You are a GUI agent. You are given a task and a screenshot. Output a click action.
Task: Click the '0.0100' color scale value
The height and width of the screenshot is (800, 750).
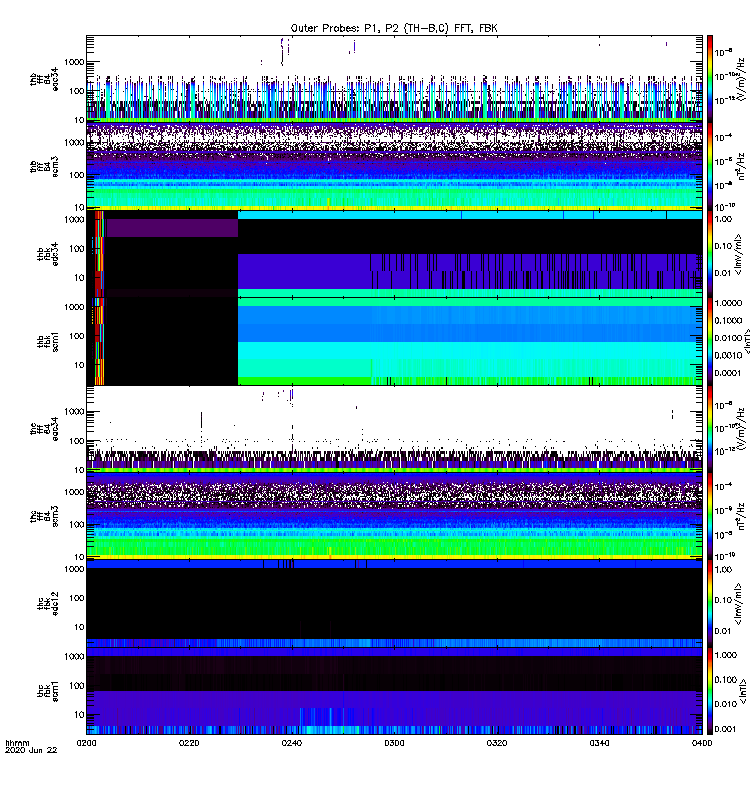tap(728, 338)
